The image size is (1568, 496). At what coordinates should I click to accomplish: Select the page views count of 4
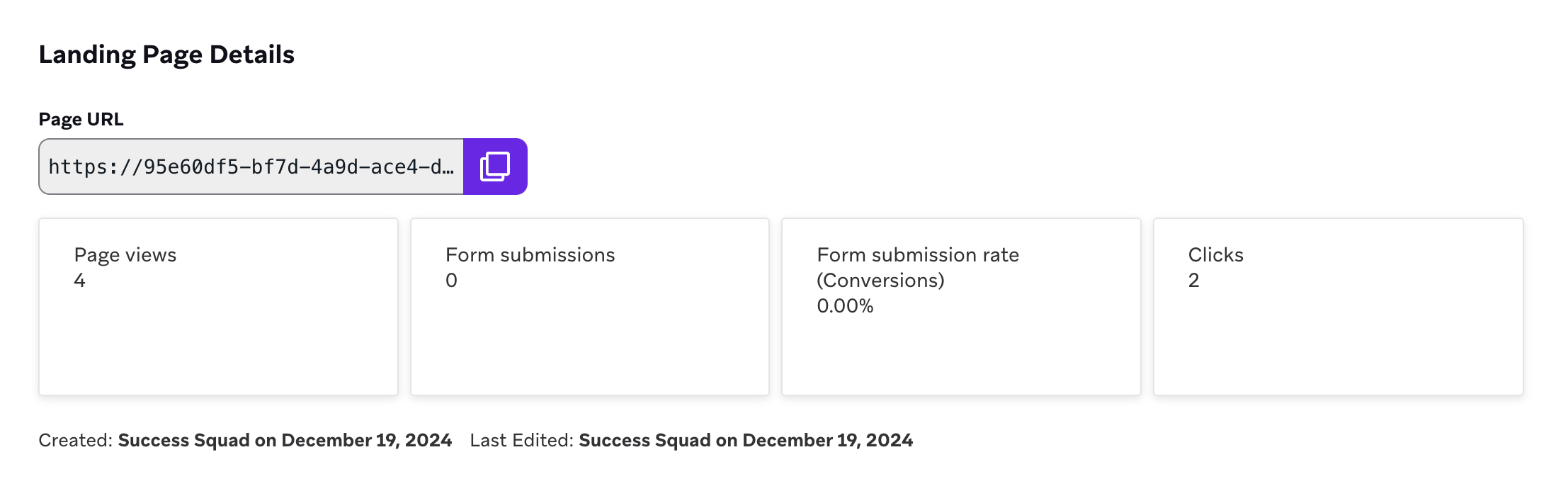(x=79, y=281)
